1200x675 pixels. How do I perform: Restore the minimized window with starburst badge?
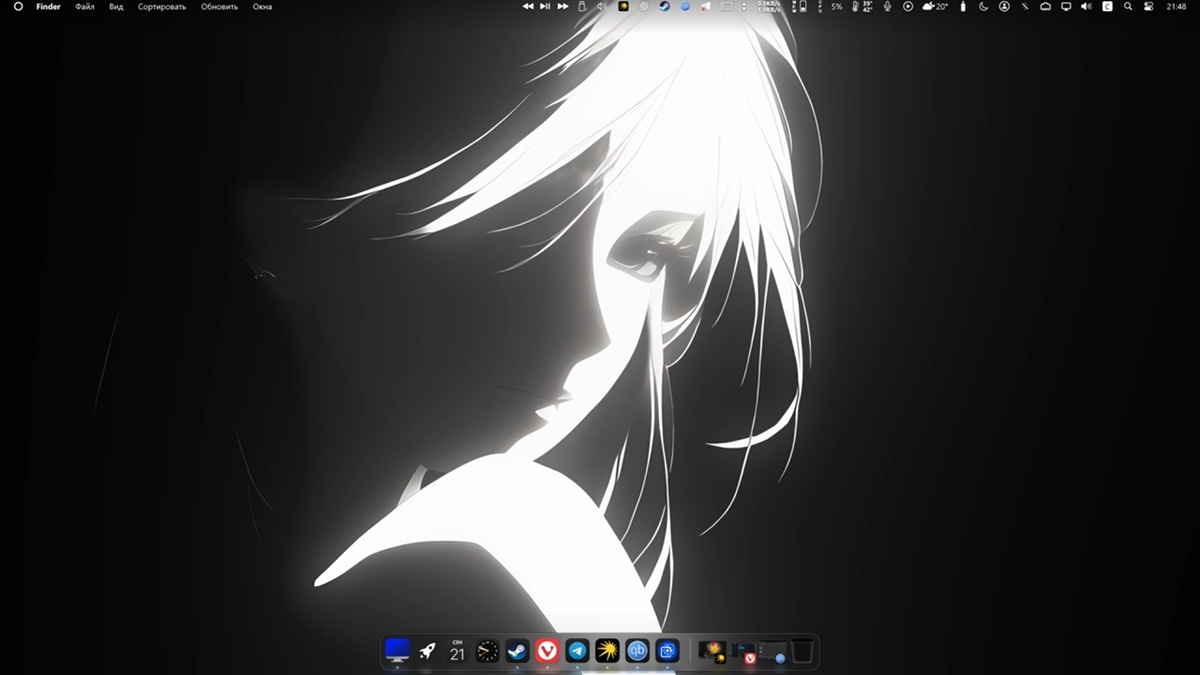click(712, 652)
